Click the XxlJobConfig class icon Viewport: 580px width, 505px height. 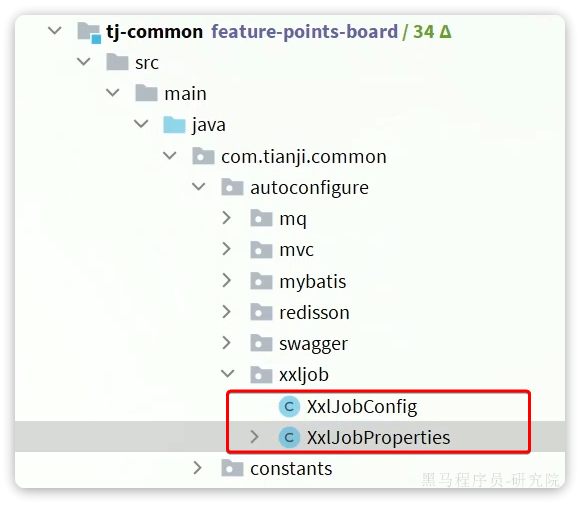[x=289, y=407]
